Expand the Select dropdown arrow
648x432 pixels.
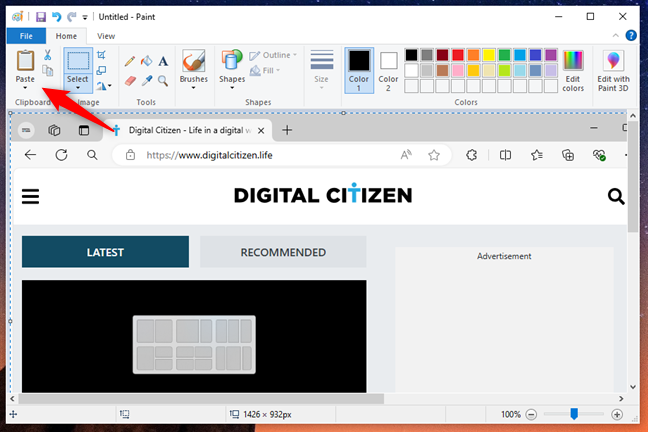(78, 88)
